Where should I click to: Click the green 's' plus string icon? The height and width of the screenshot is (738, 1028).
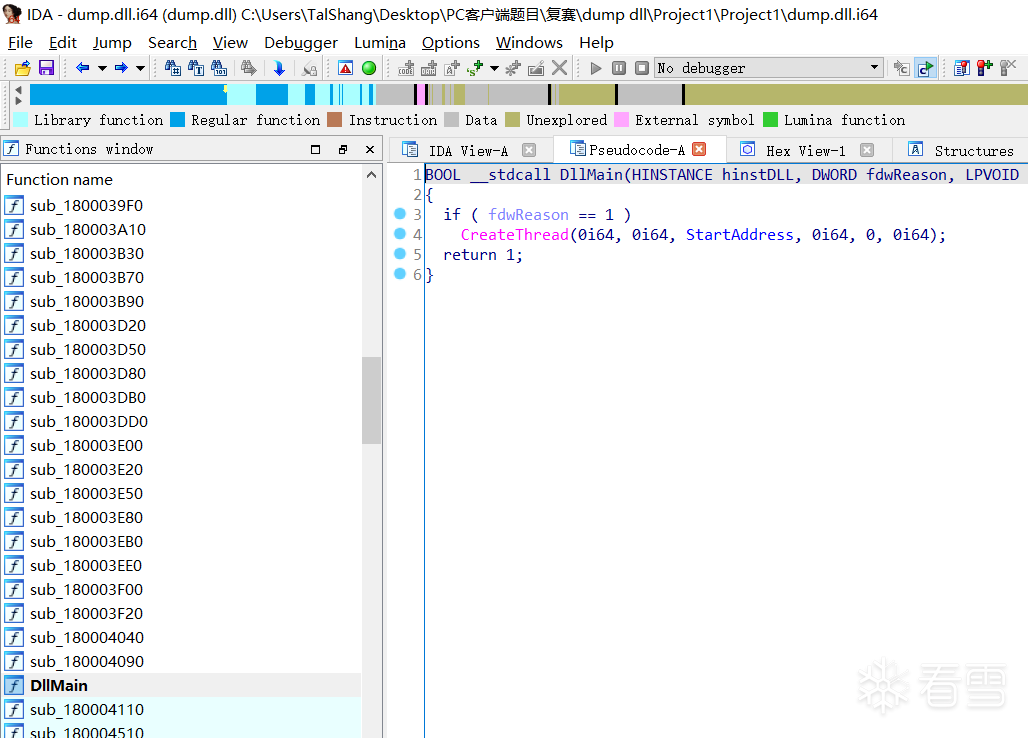[x=475, y=68]
